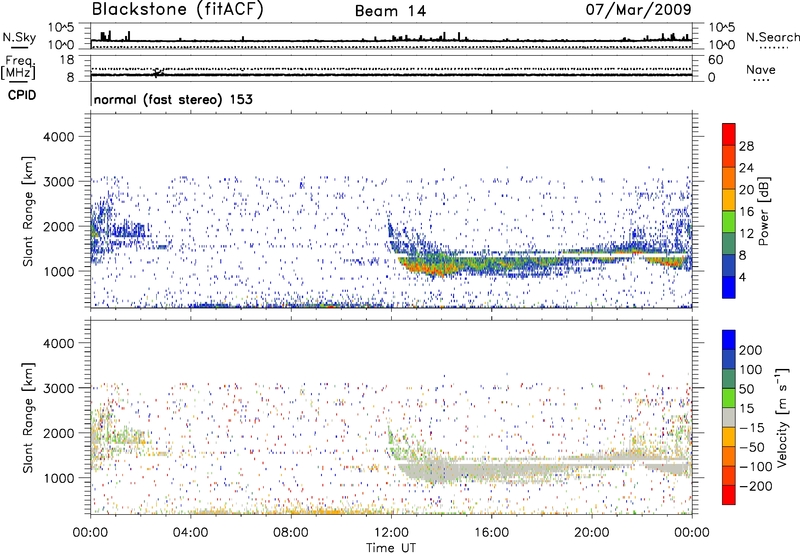Click "50" on the Velocity colorbar

[746, 389]
